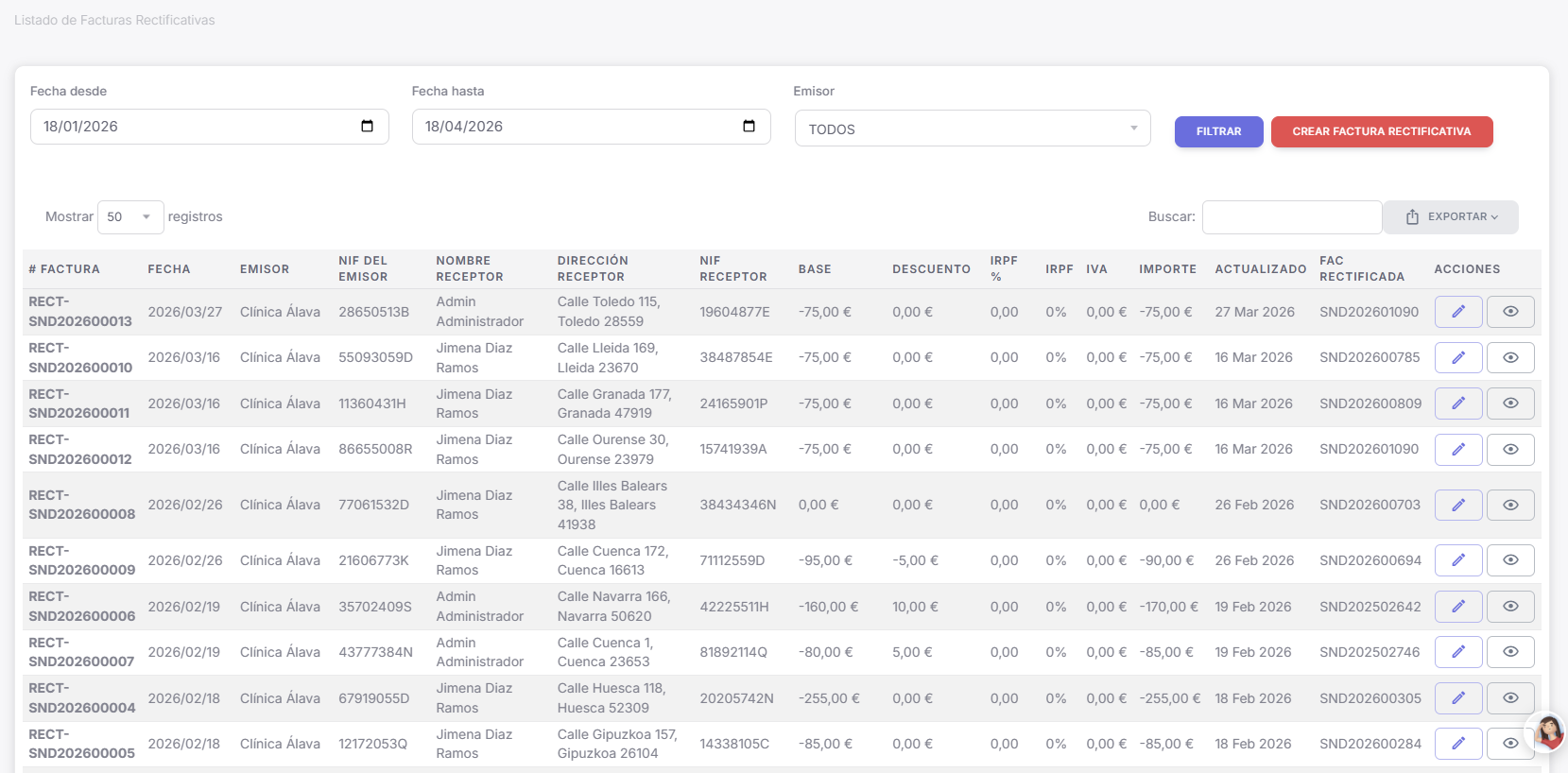1568x773 pixels.
Task: View invoice RECT-SND202600013 via eye icon
Action: pyautogui.click(x=1509, y=312)
